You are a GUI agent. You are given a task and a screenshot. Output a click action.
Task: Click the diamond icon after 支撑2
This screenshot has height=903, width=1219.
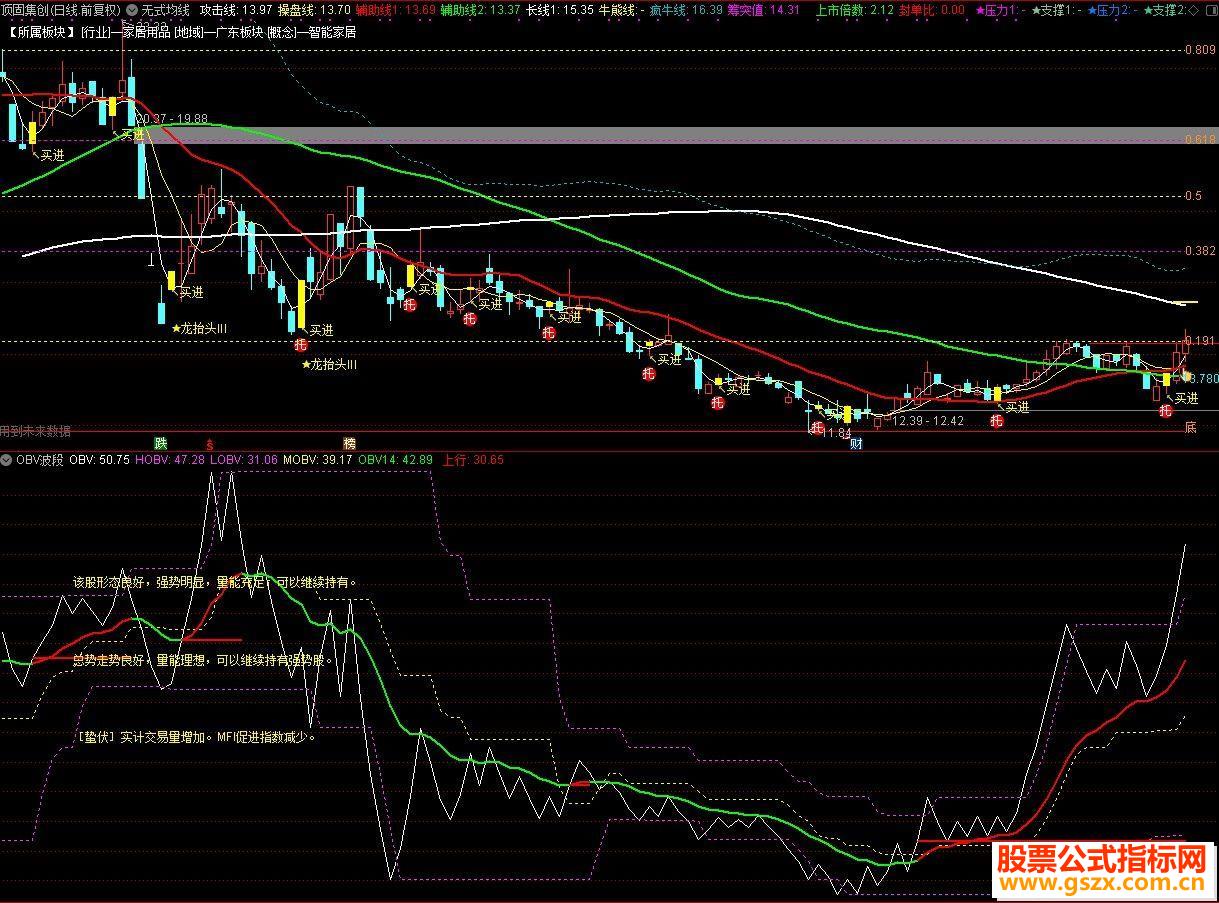(1194, 10)
